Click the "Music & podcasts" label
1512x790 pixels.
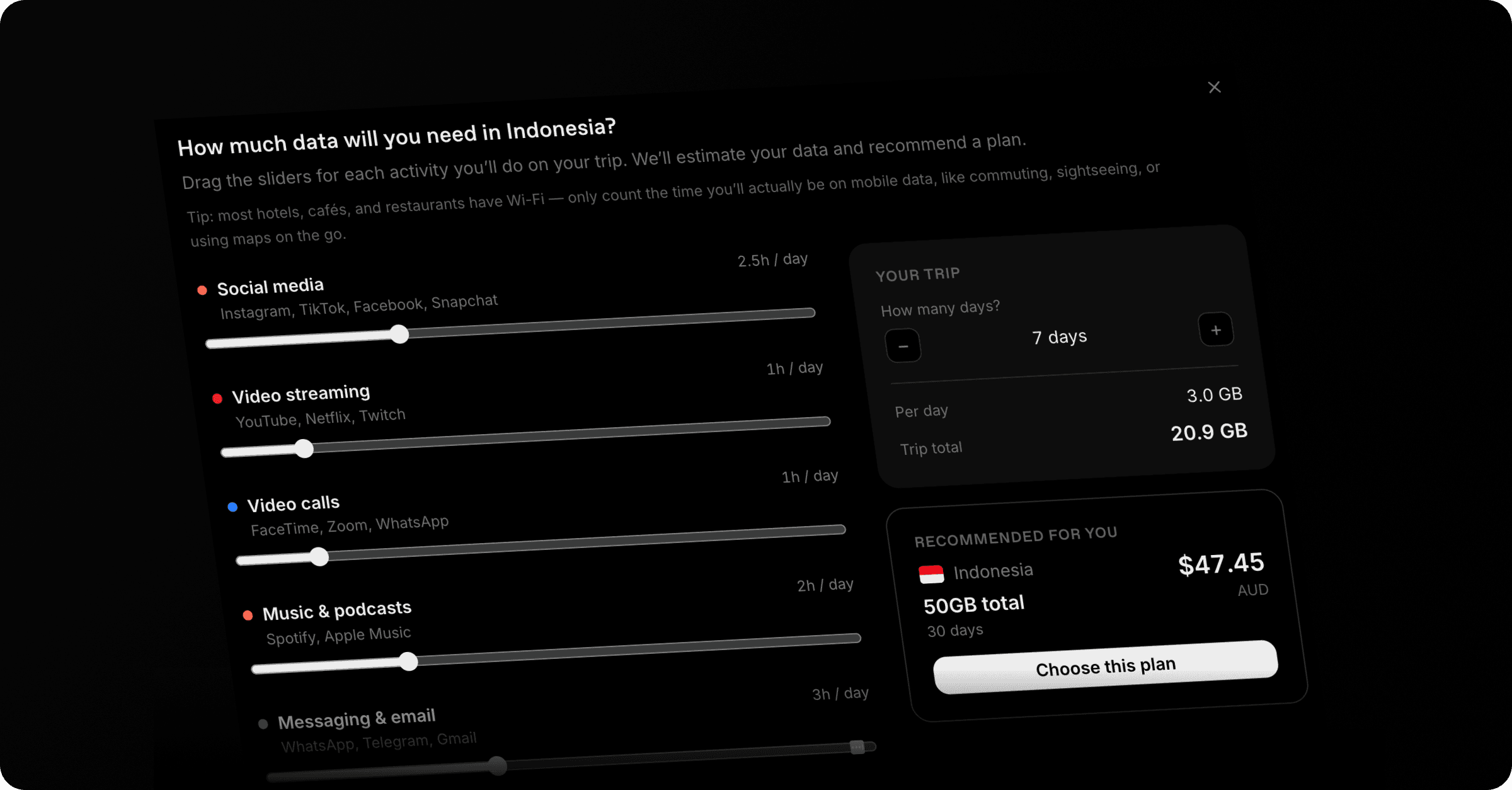(x=337, y=610)
